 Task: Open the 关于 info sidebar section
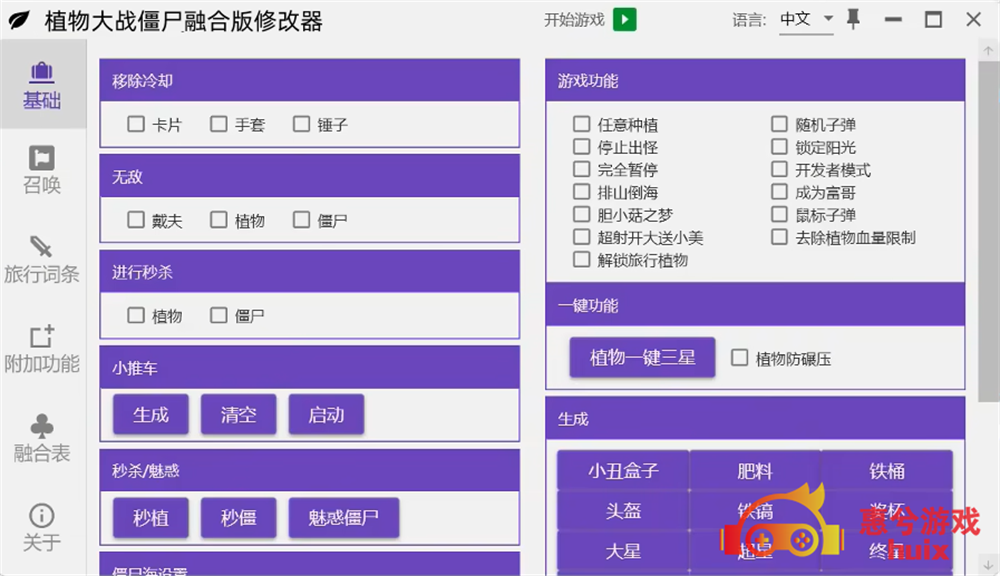coord(42,528)
